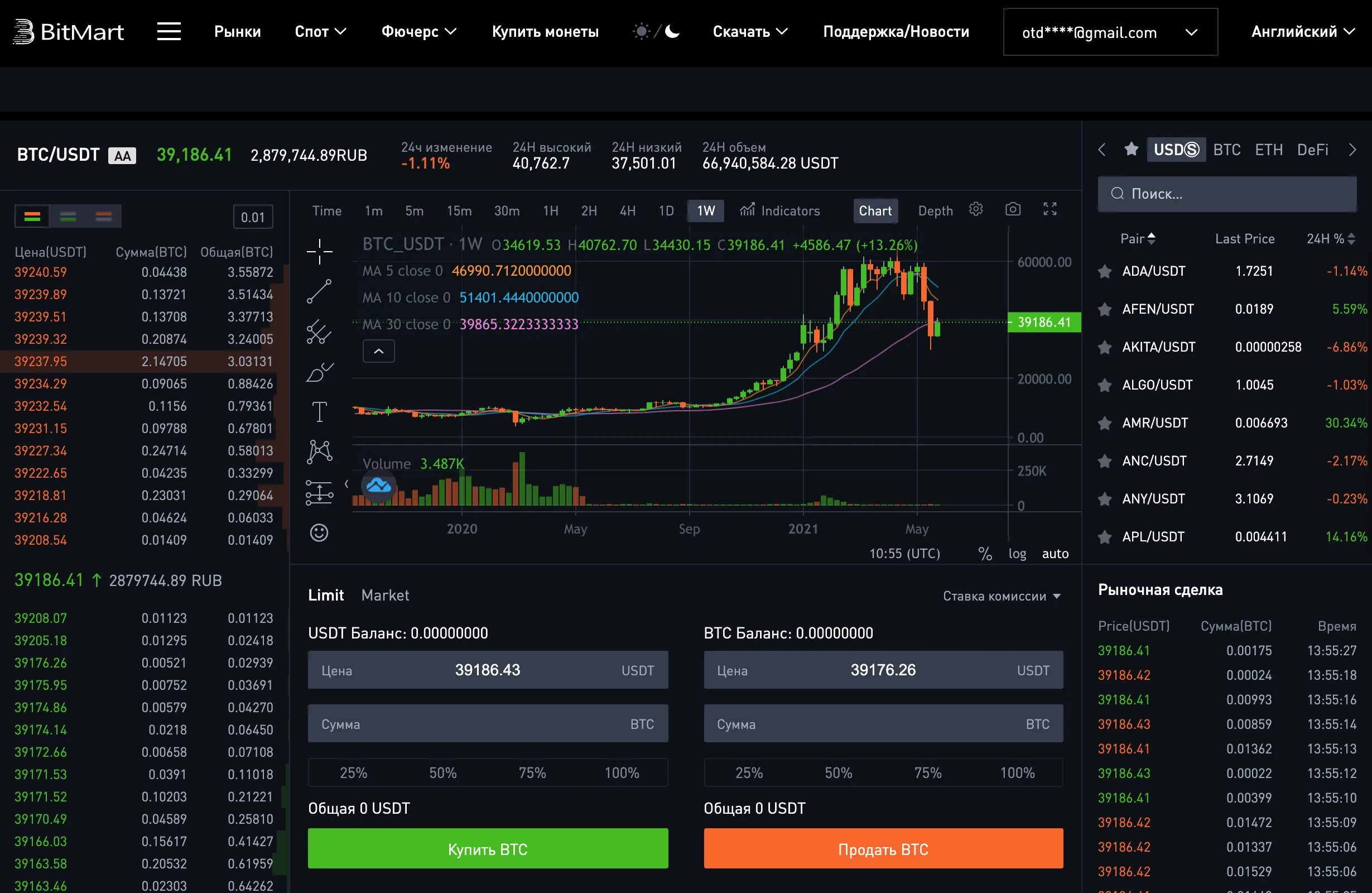Favorite the AMR/USDT pair star
Screen dimensions: 1372x893
[1105, 423]
